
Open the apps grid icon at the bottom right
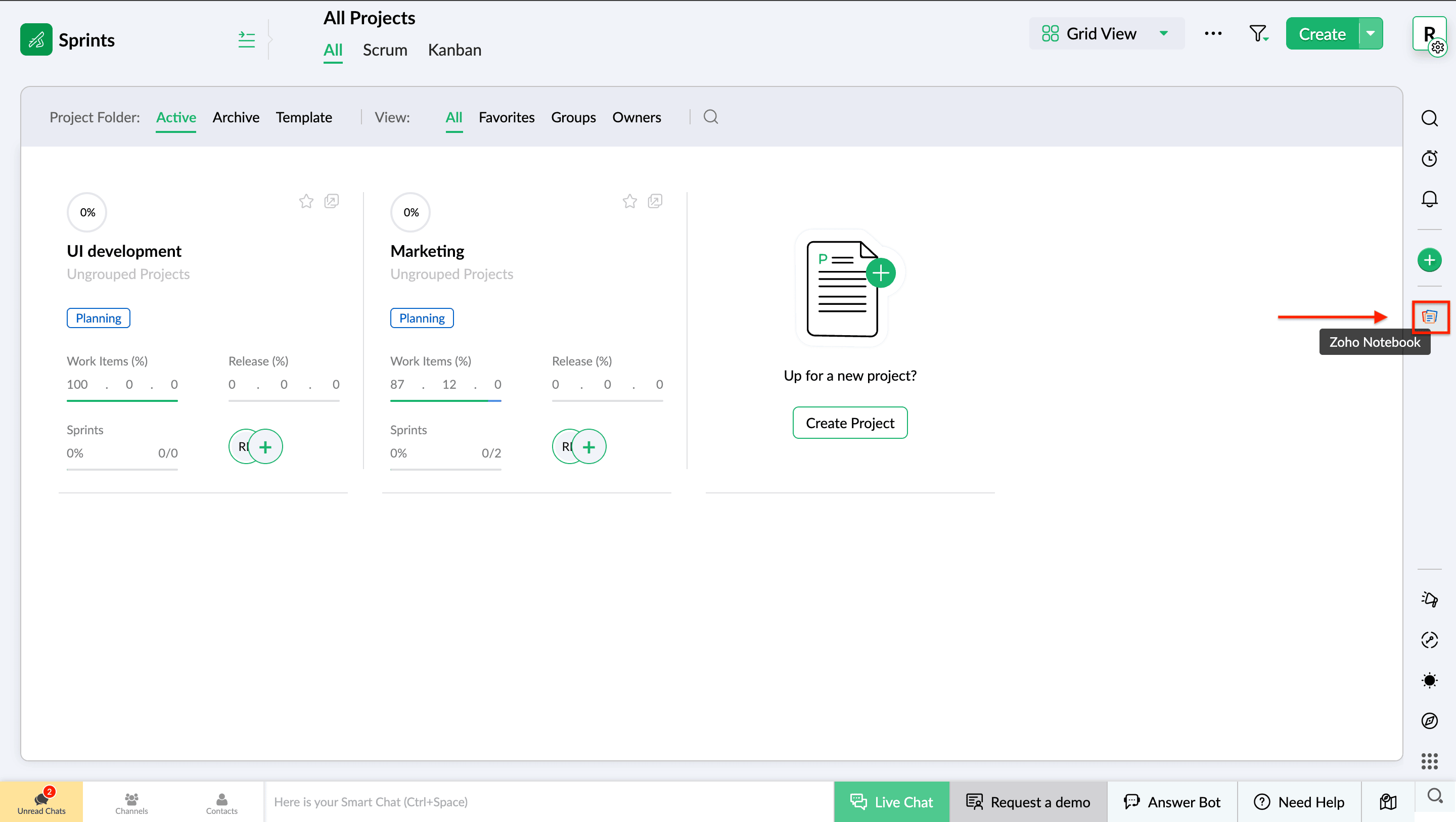click(x=1429, y=761)
